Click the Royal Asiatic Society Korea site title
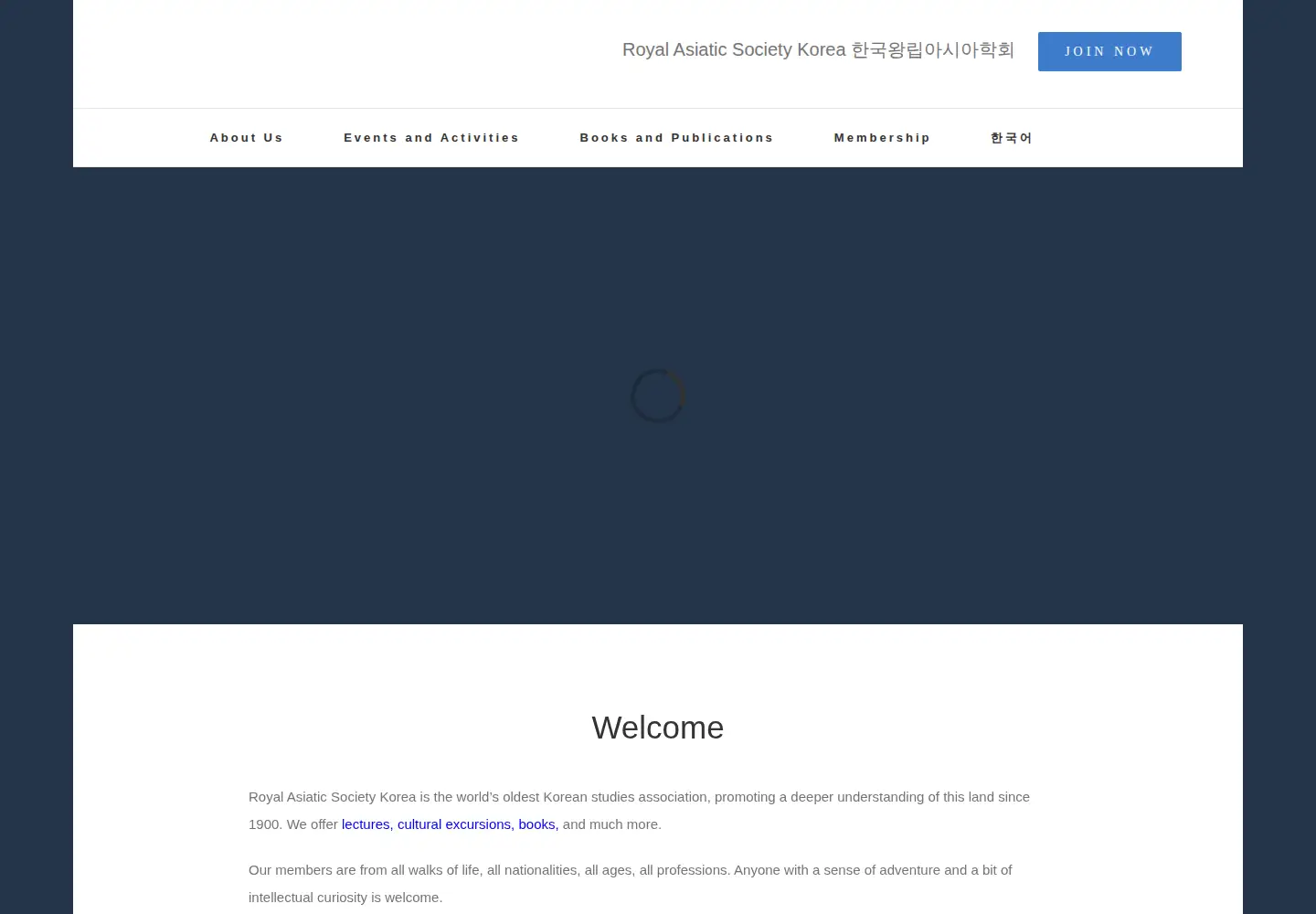Image resolution: width=1316 pixels, height=914 pixels. click(818, 50)
